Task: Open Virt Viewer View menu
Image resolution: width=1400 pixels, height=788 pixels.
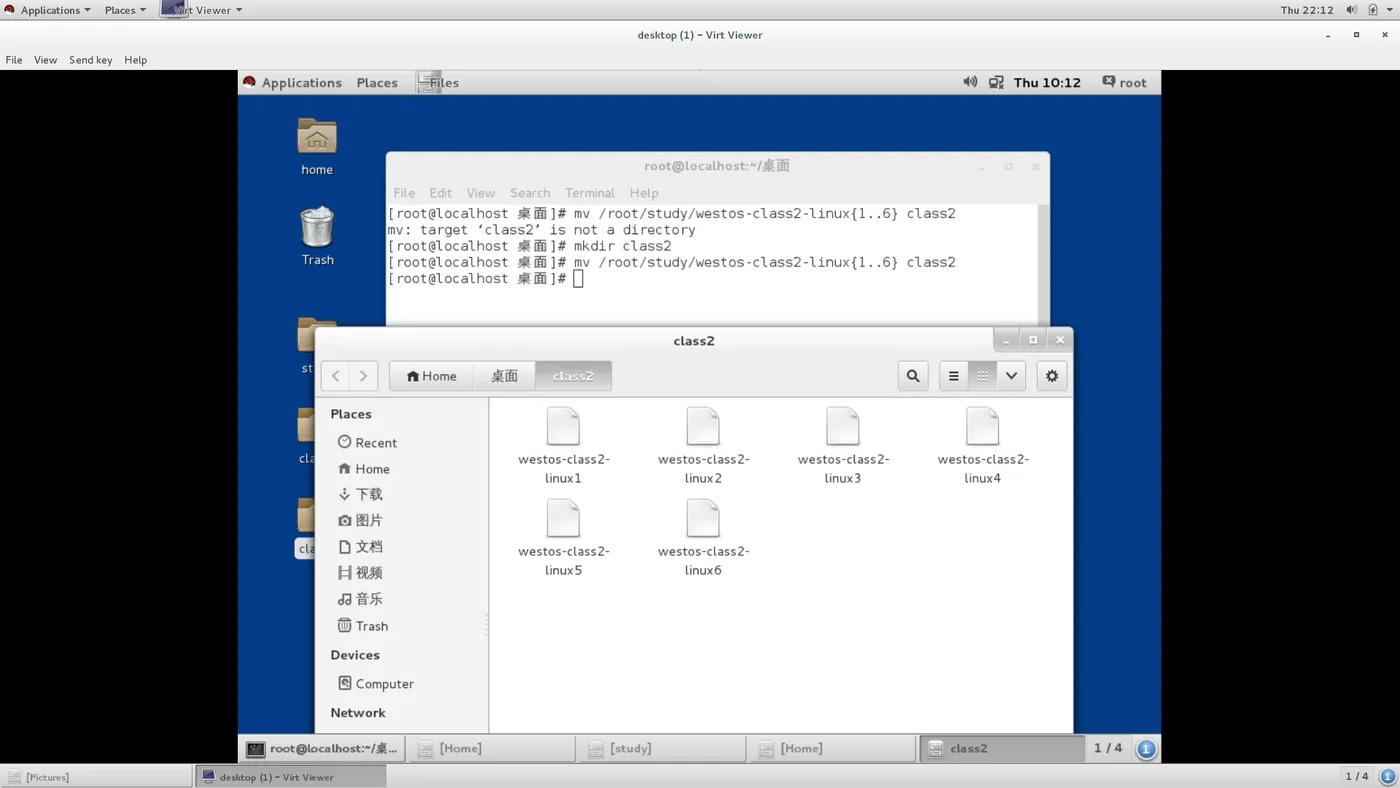Action: click(45, 60)
